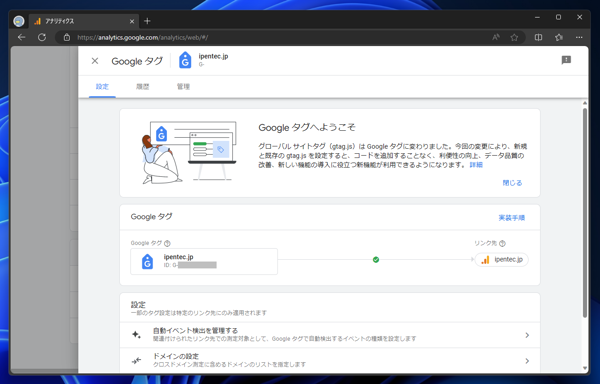Minimize the browser window
Screen dimensions: 600x384
(537, 17)
